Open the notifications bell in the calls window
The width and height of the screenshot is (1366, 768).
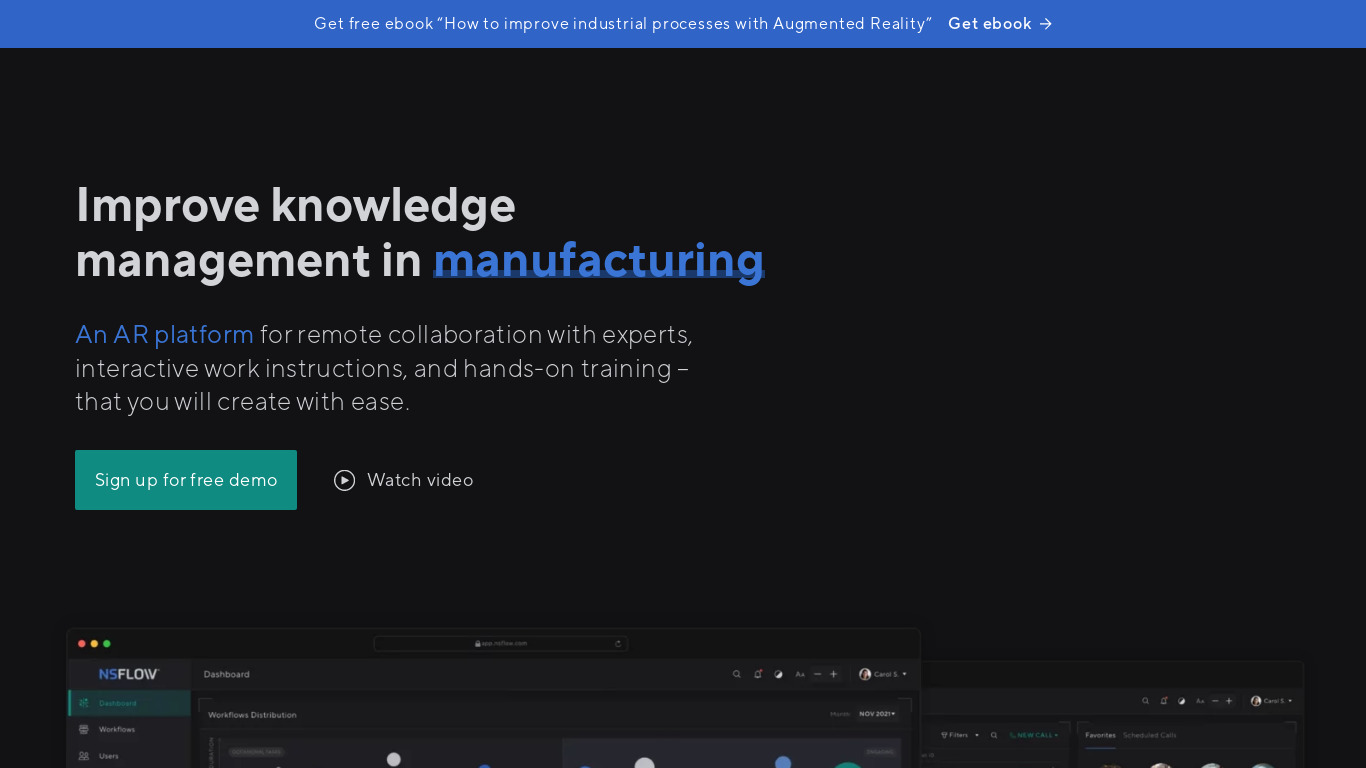tap(1164, 701)
